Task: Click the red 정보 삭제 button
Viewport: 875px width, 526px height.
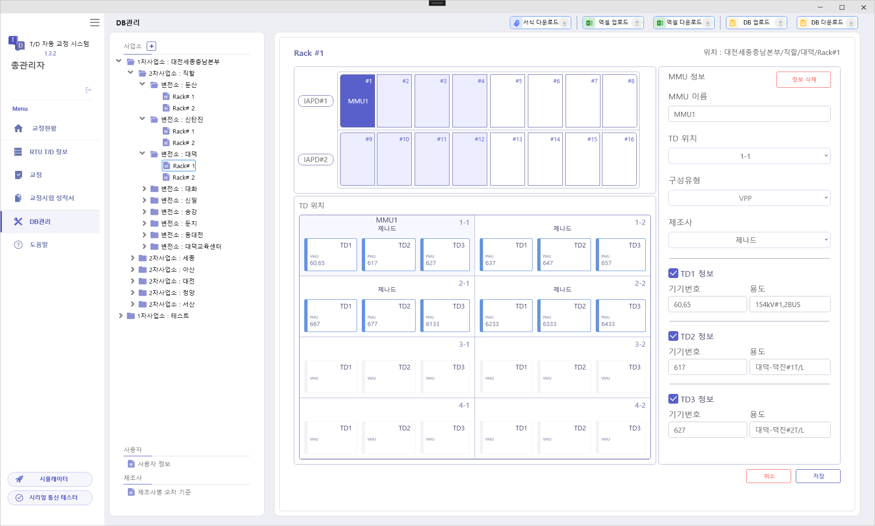Action: tap(803, 80)
